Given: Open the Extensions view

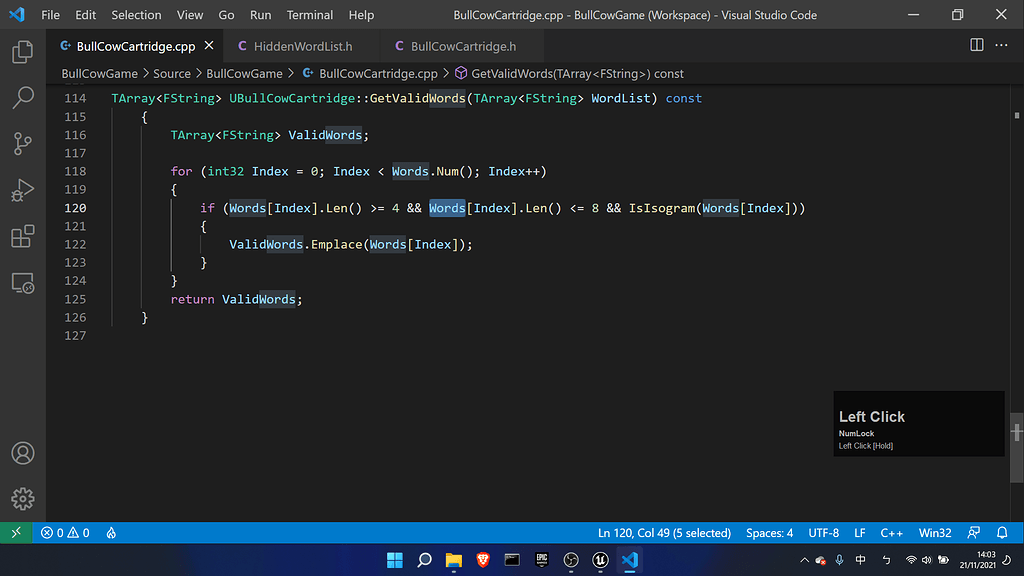Looking at the screenshot, I should (22, 236).
